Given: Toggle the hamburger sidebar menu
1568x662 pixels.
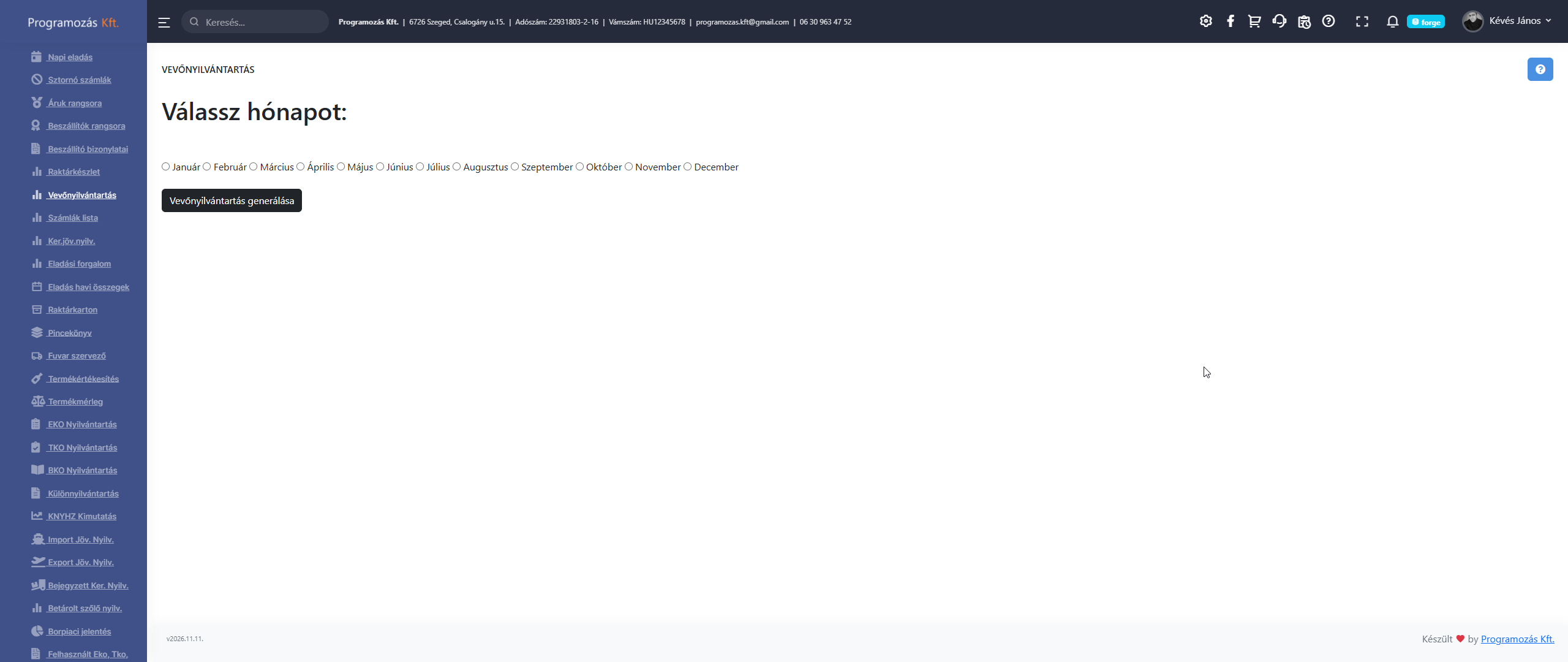Looking at the screenshot, I should click(x=164, y=23).
